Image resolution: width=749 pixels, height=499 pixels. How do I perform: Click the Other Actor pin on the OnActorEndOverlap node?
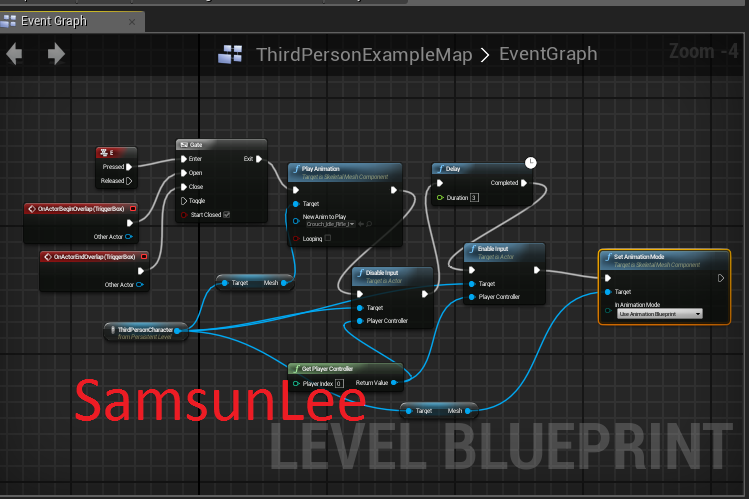coord(139,285)
